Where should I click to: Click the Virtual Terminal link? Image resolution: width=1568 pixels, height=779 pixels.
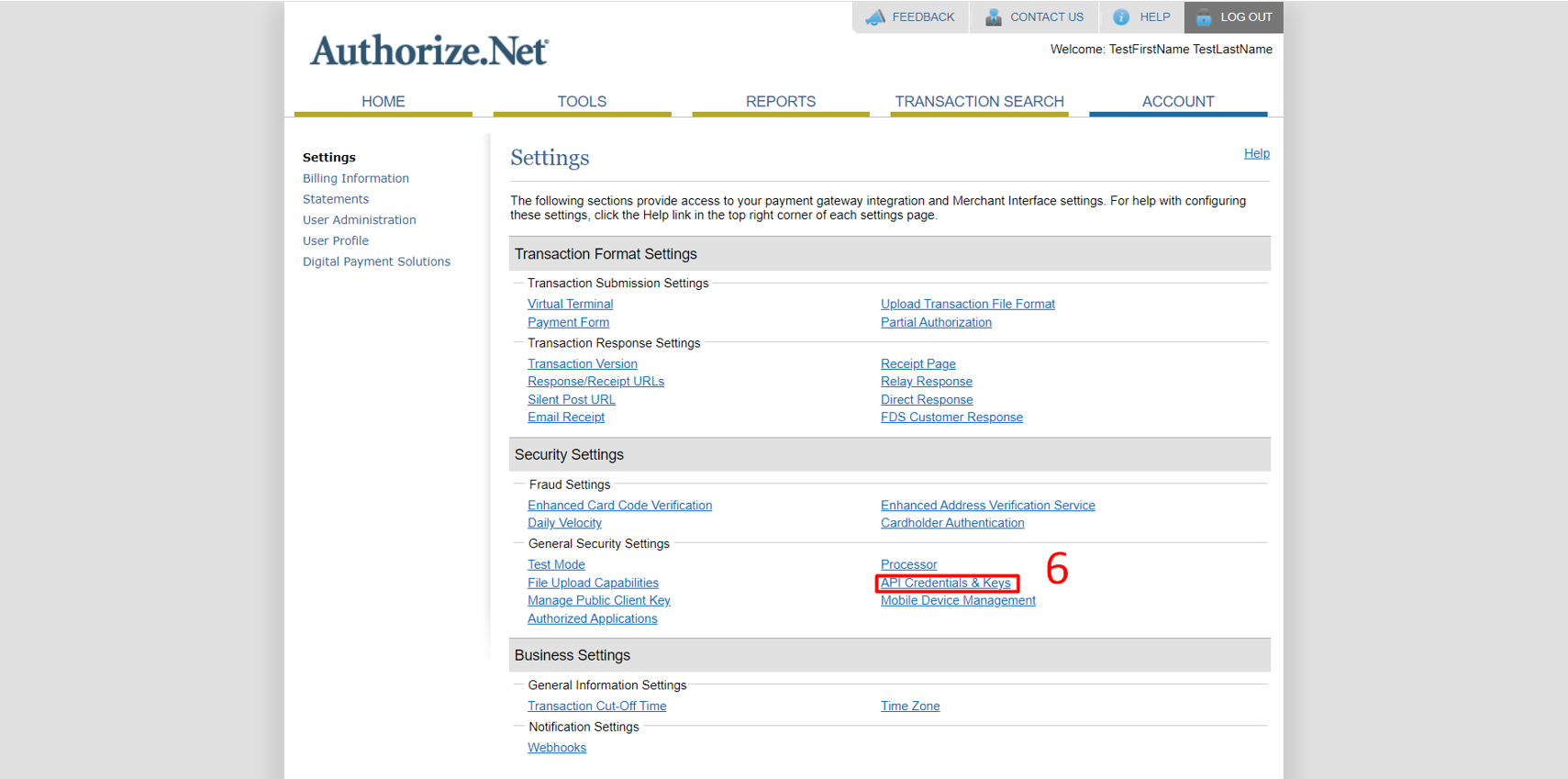pyautogui.click(x=570, y=304)
